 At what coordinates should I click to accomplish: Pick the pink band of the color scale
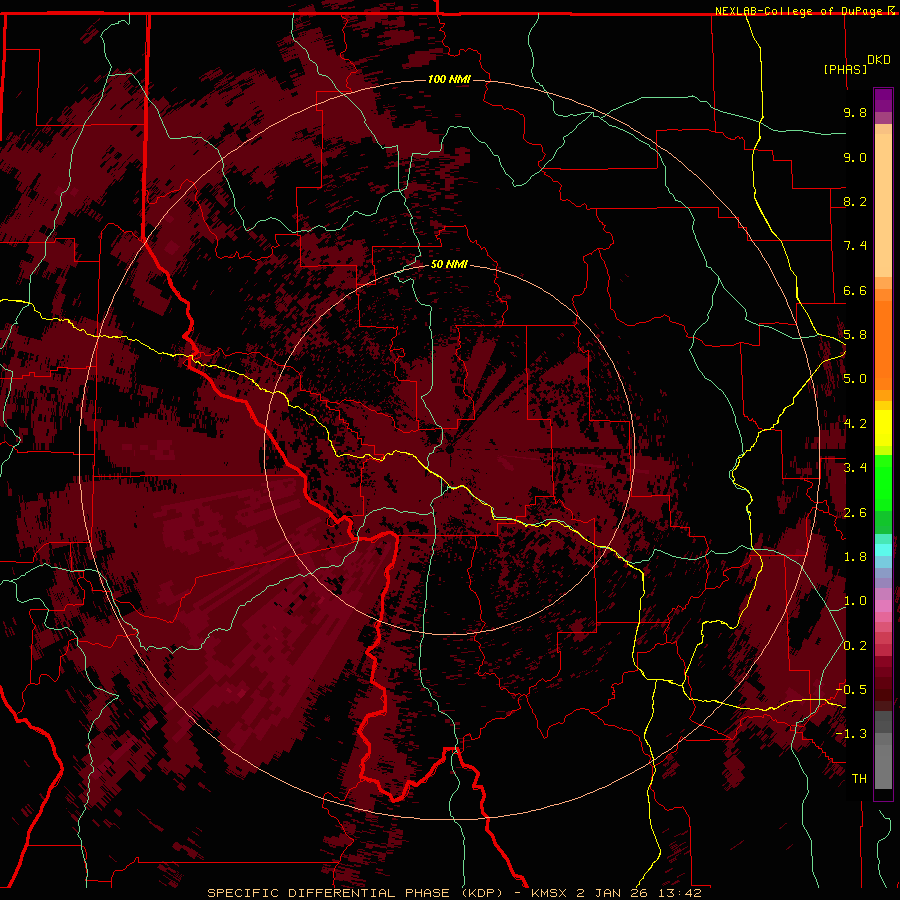pyautogui.click(x=883, y=606)
